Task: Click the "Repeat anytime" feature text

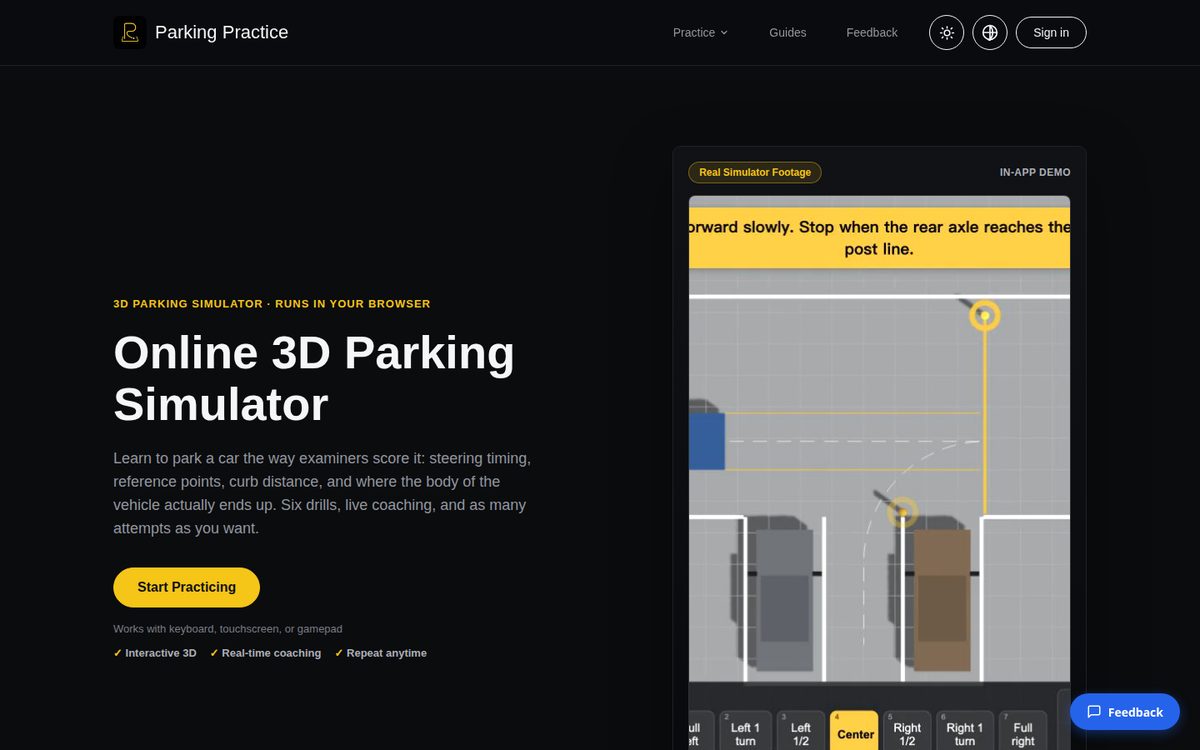Action: (386, 653)
